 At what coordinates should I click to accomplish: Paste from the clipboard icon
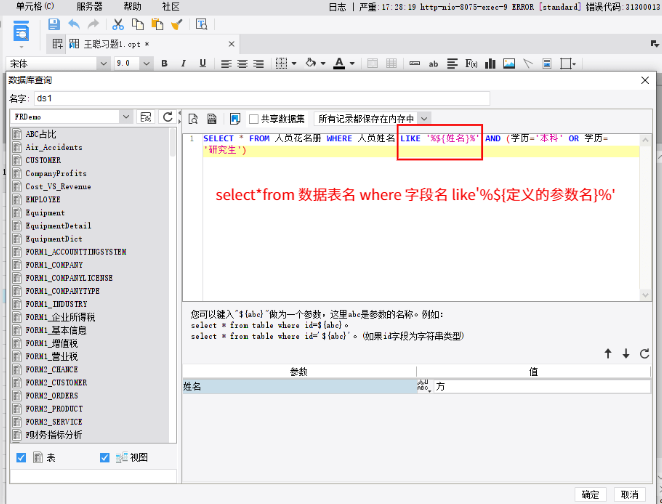click(x=157, y=24)
